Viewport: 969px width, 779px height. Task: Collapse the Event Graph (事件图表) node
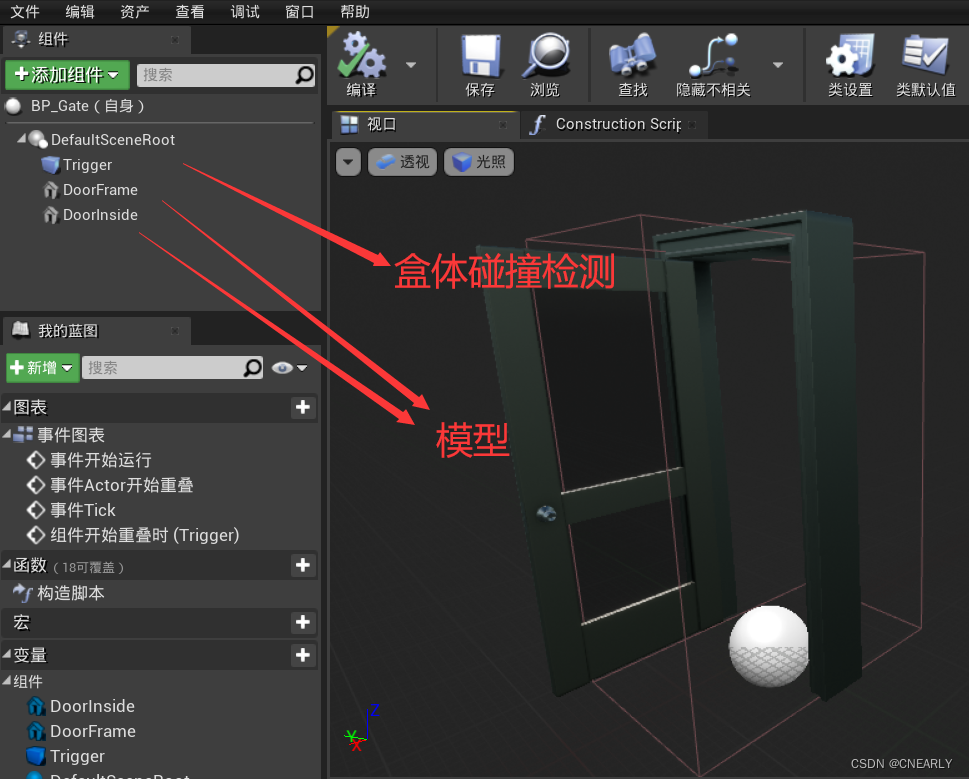click(7, 434)
